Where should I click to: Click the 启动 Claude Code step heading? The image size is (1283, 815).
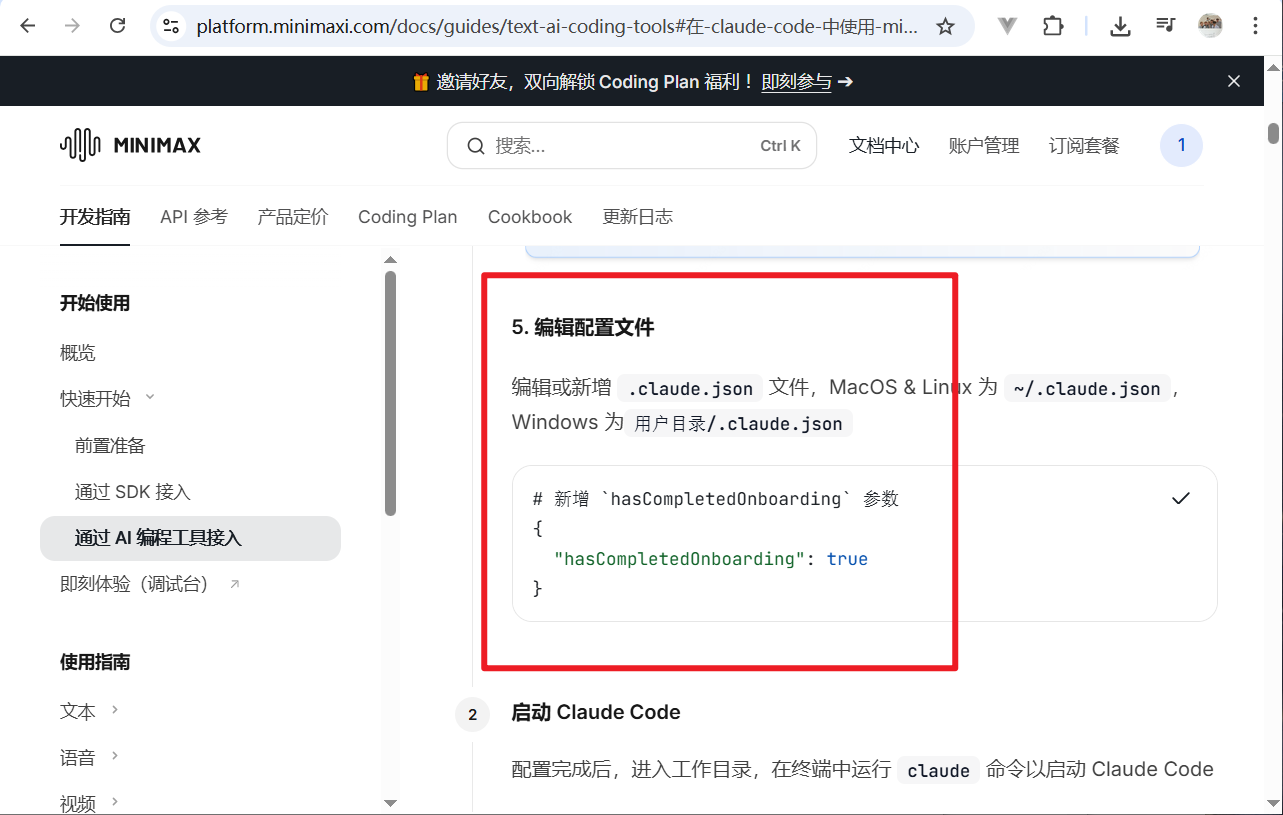point(596,712)
